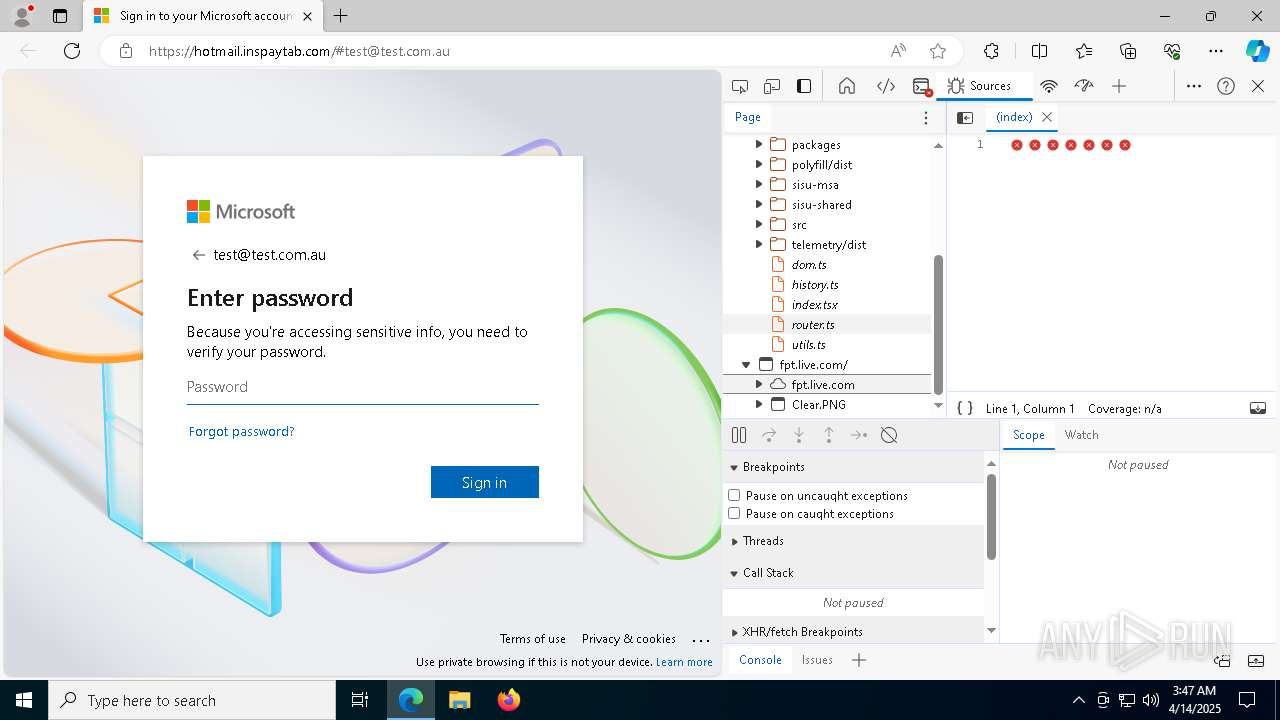Click the browser address bar URL
The image size is (1280, 720).
pos(299,51)
